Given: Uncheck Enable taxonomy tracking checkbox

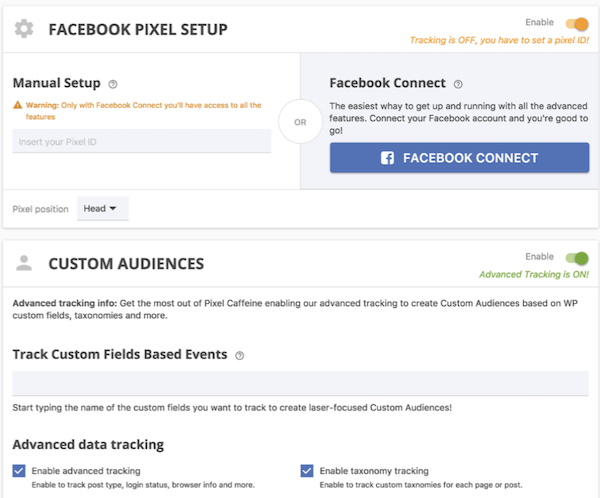Looking at the screenshot, I should point(307,470).
